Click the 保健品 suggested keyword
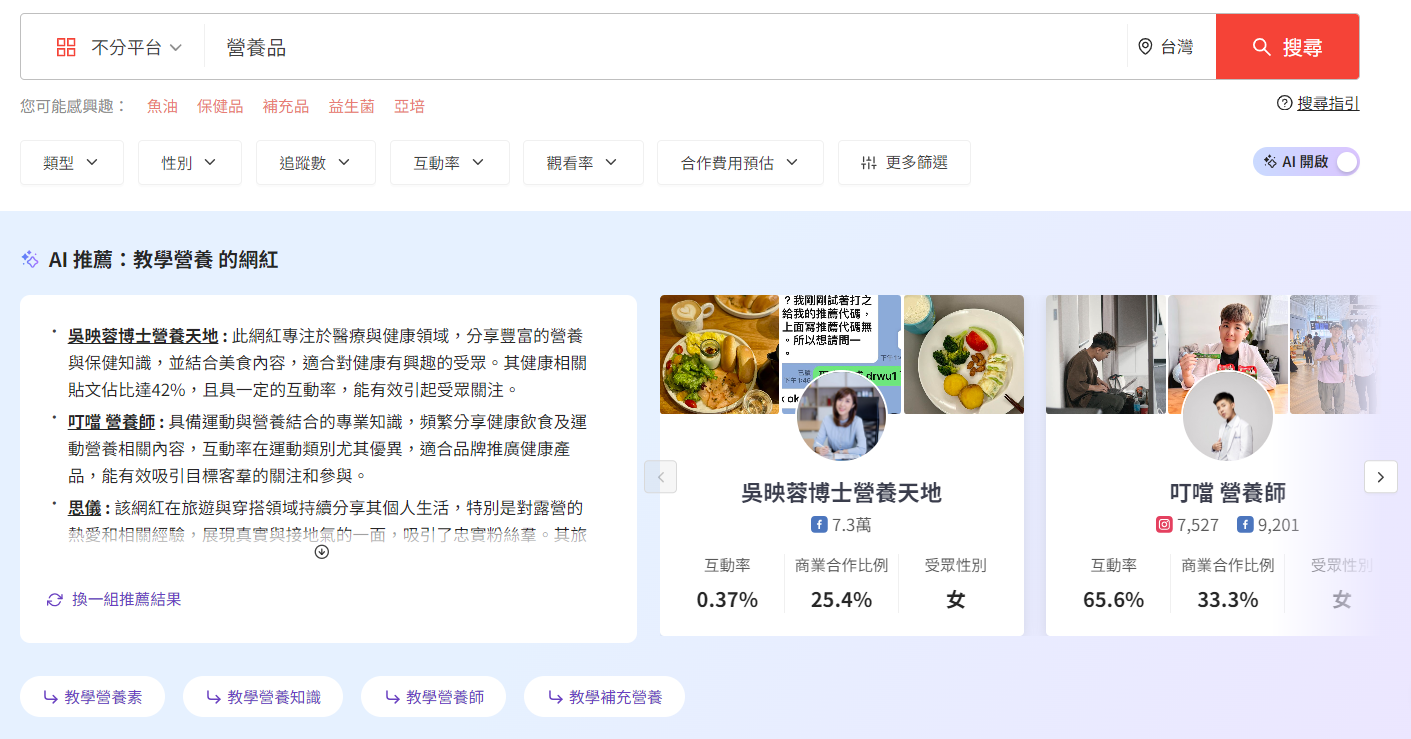 click(x=220, y=106)
